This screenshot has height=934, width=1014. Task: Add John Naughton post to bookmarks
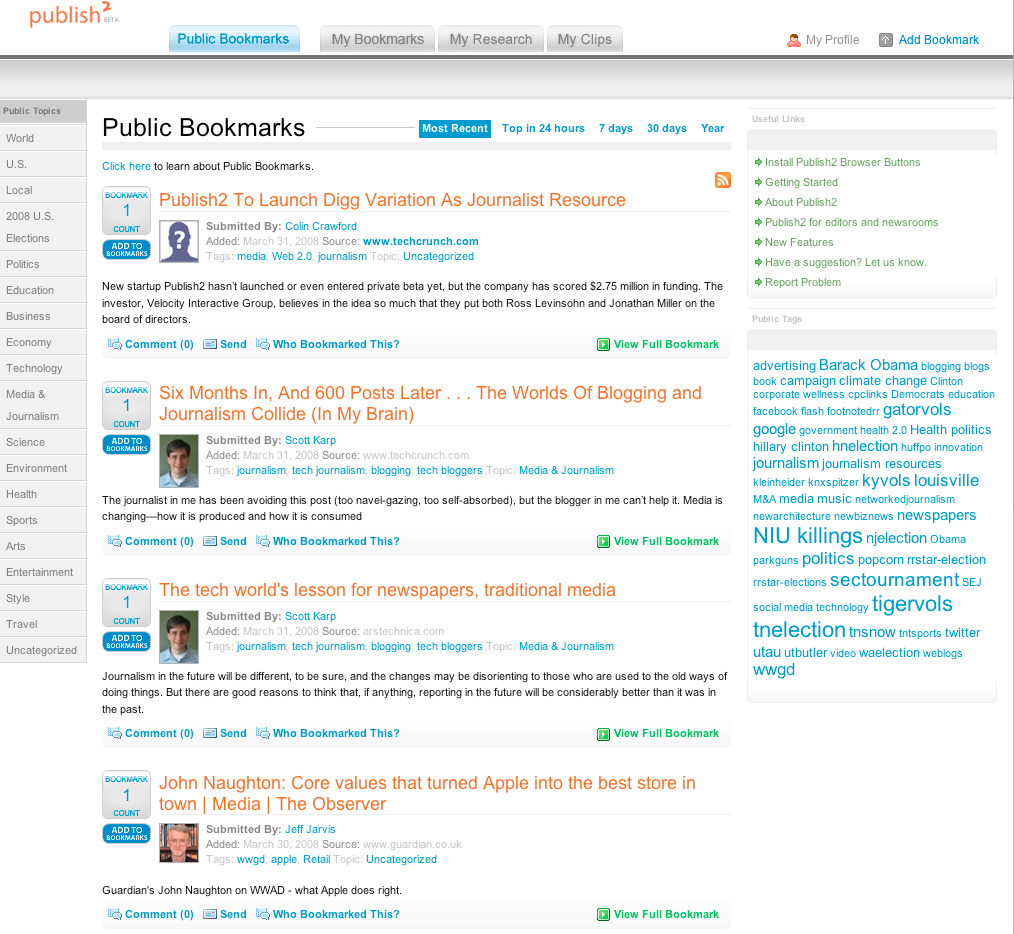pos(127,833)
